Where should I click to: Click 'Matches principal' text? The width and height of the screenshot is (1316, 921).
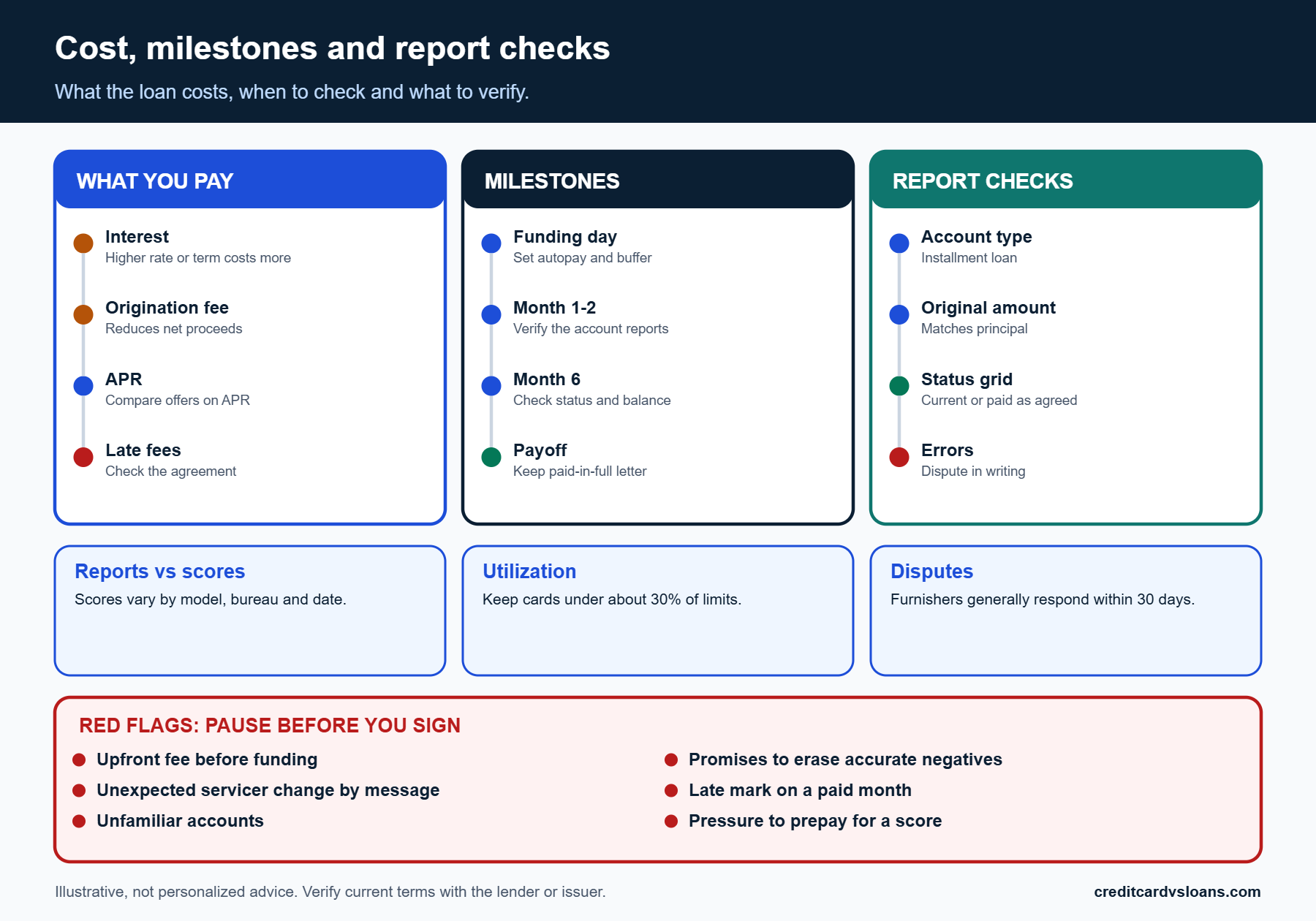(974, 329)
